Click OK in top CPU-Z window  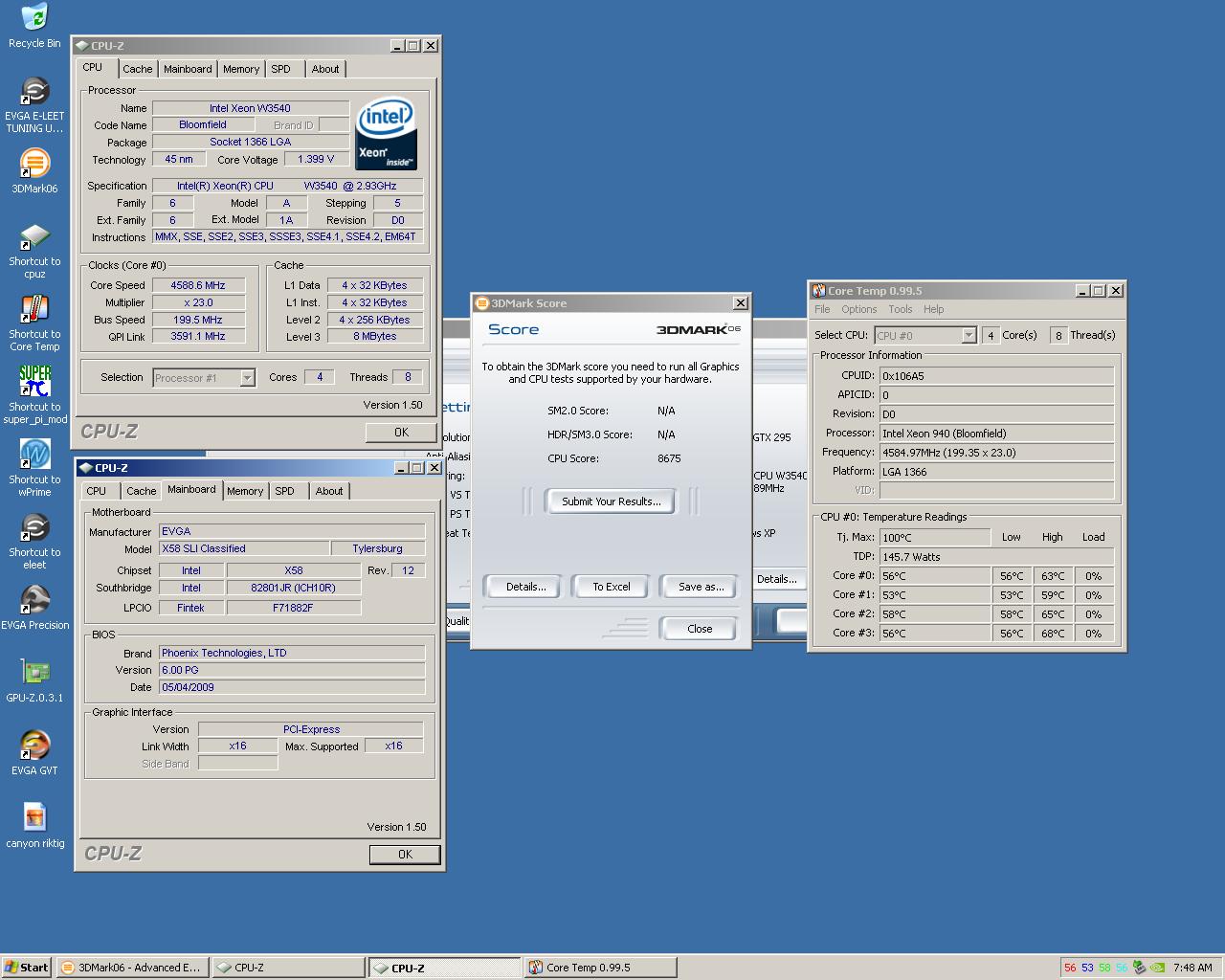402,433
